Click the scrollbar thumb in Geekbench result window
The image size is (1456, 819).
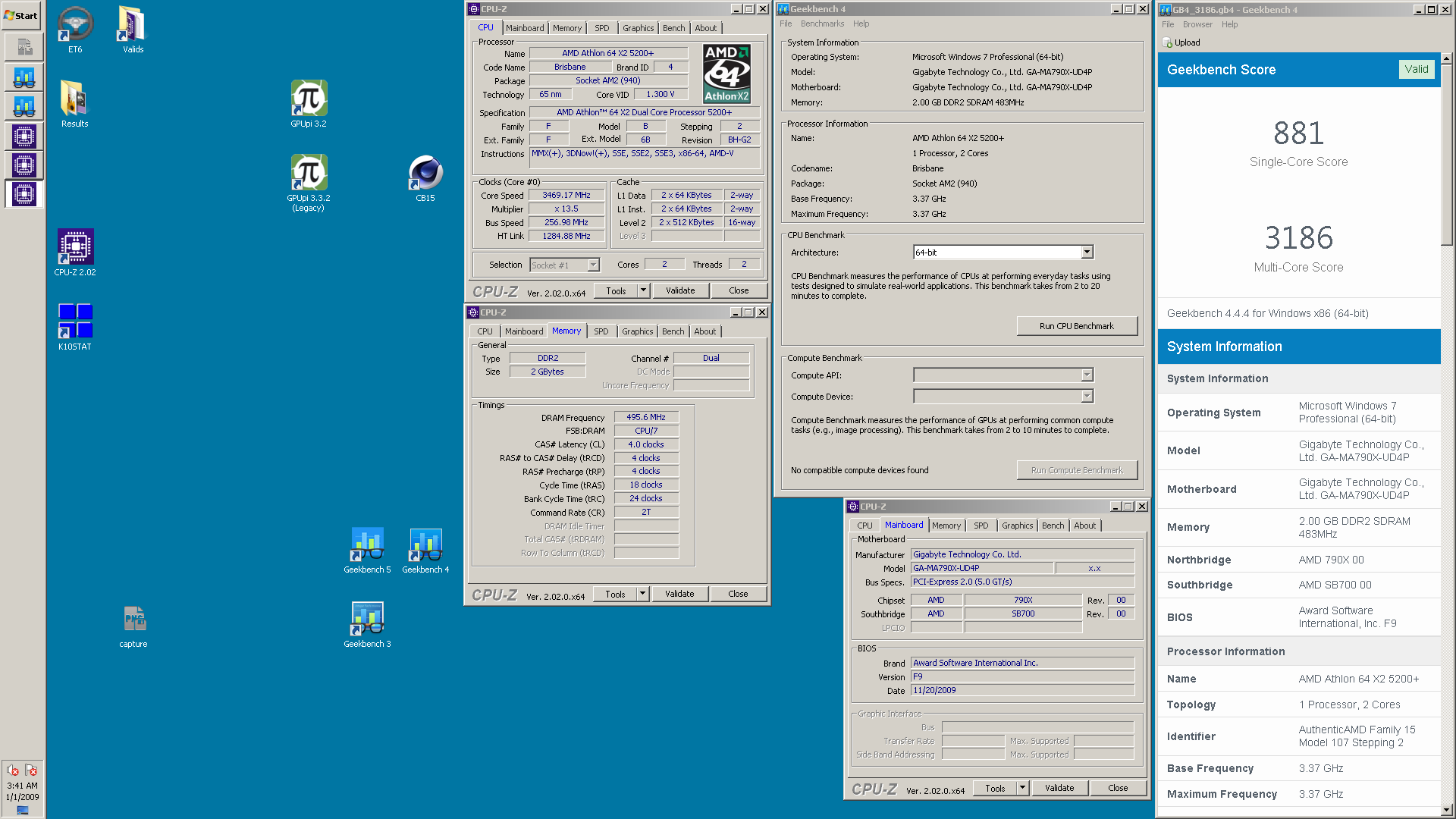(x=1447, y=155)
